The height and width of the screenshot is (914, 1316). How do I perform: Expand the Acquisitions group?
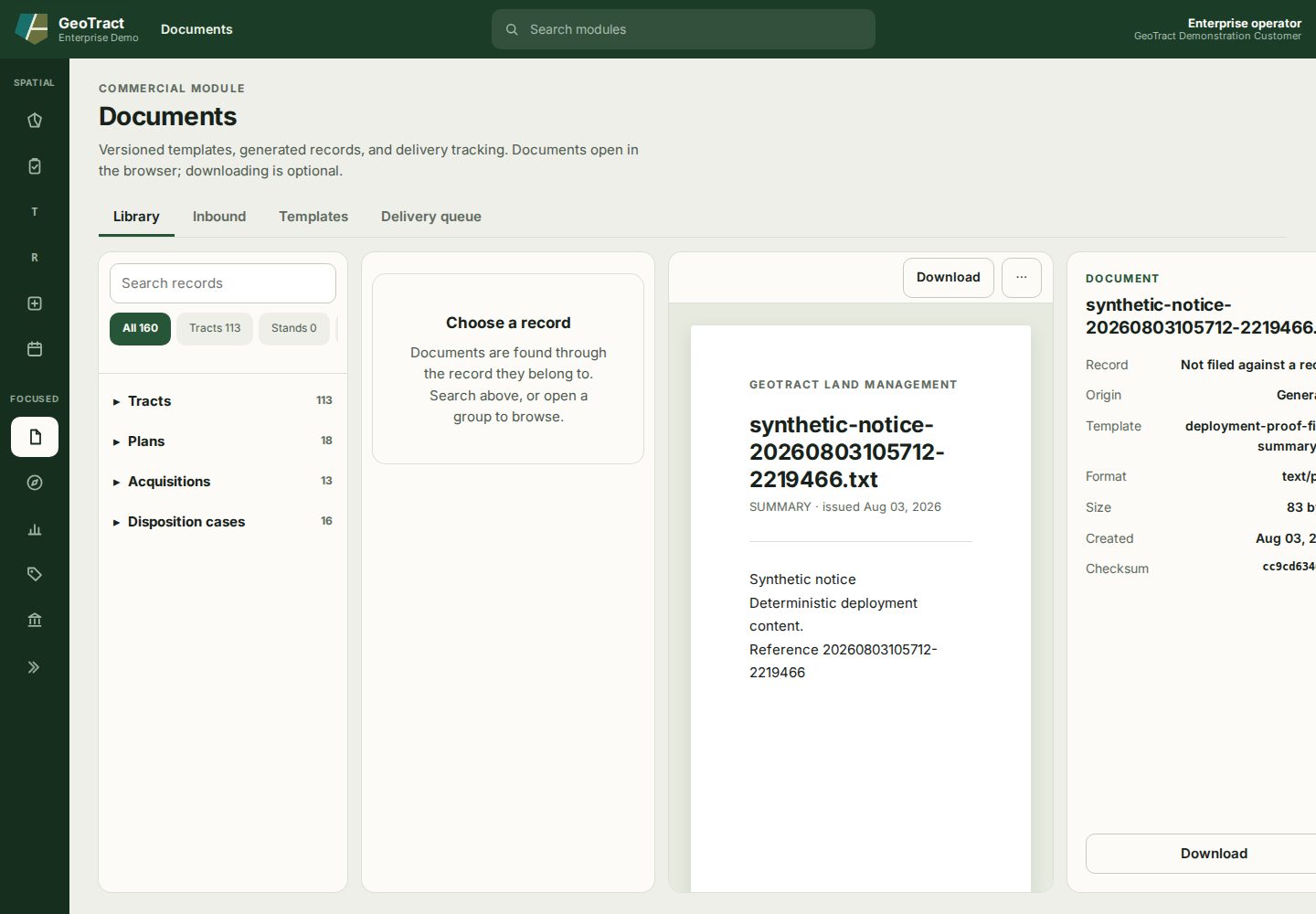coord(222,482)
